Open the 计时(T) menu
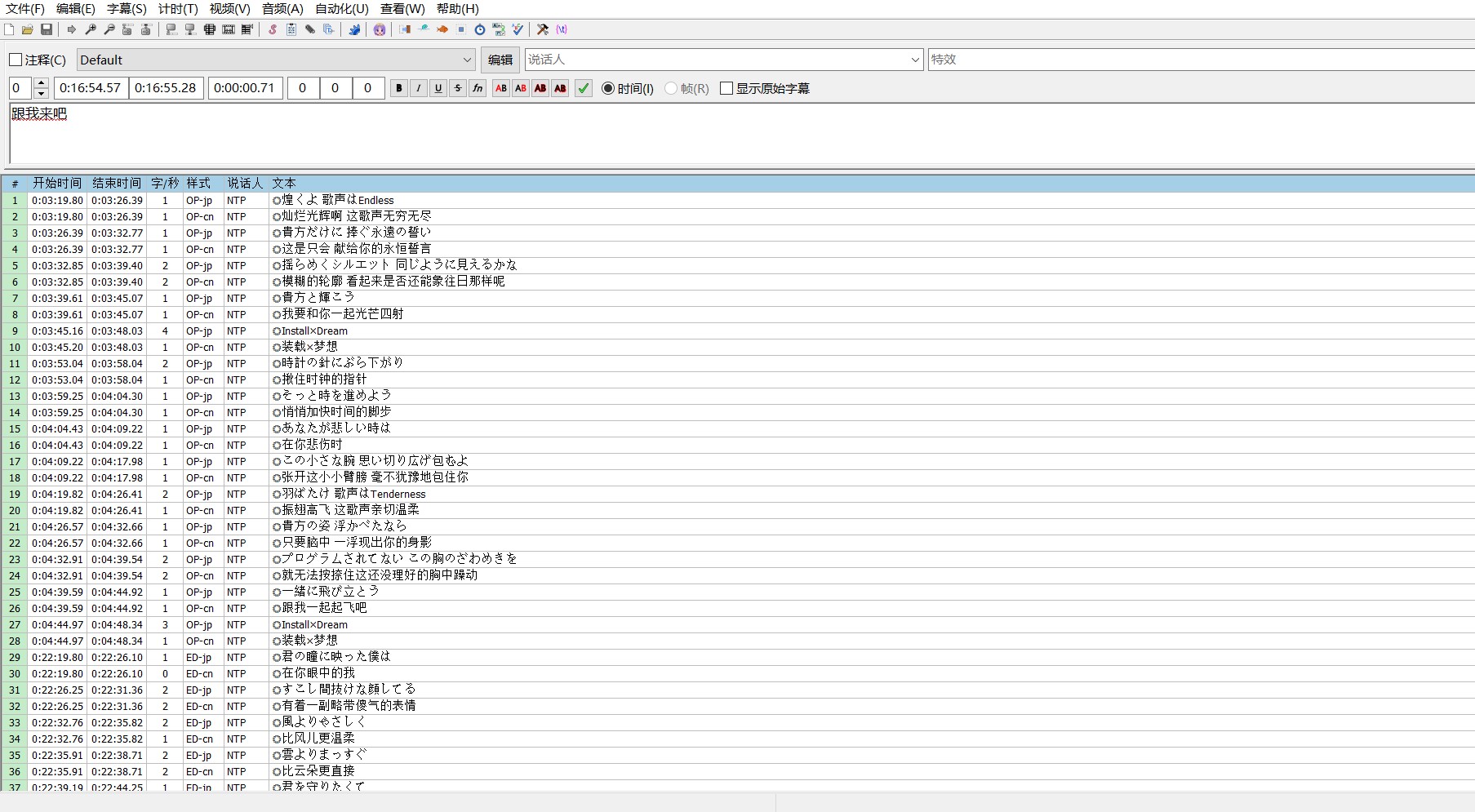The width and height of the screenshot is (1475, 812). tap(178, 9)
